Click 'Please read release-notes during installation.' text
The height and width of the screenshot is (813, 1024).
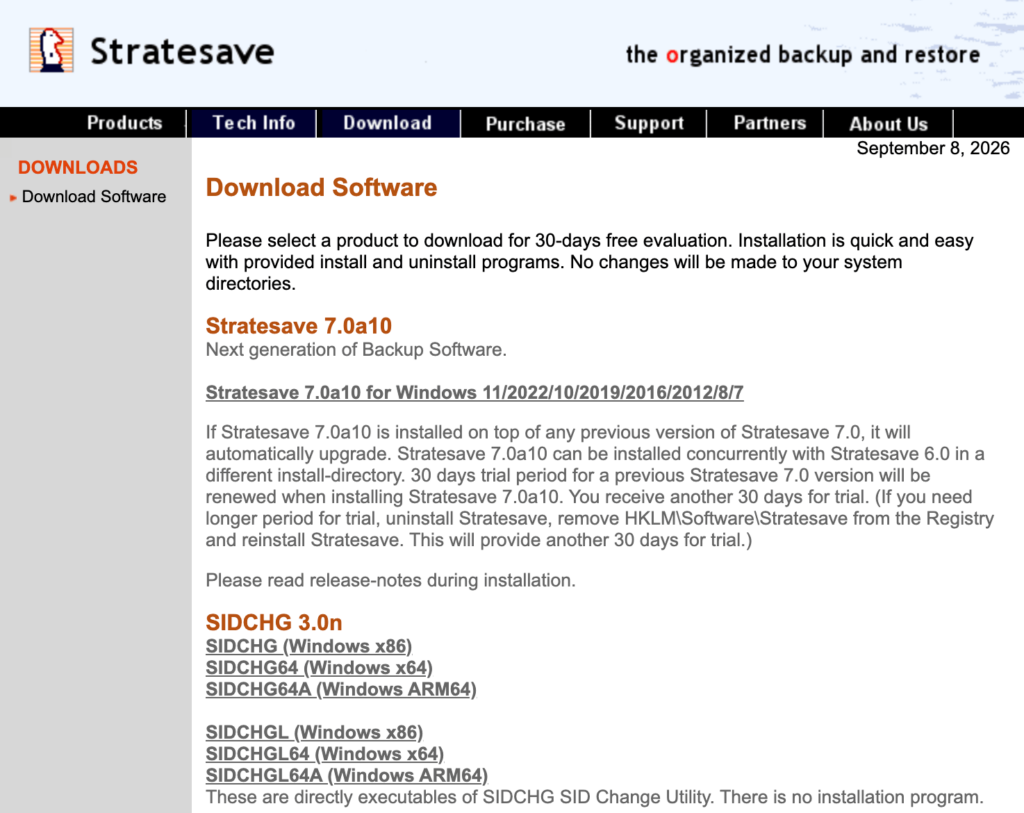click(x=391, y=581)
